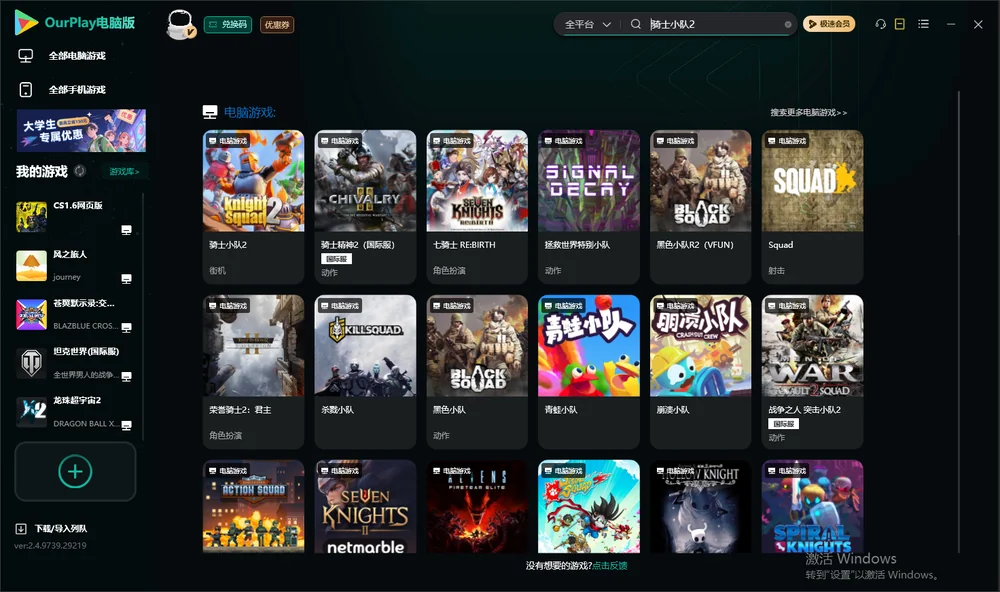The width and height of the screenshot is (1000, 592).
Task: Open 搜索更多电脑游戏 link
Action: pos(809,112)
